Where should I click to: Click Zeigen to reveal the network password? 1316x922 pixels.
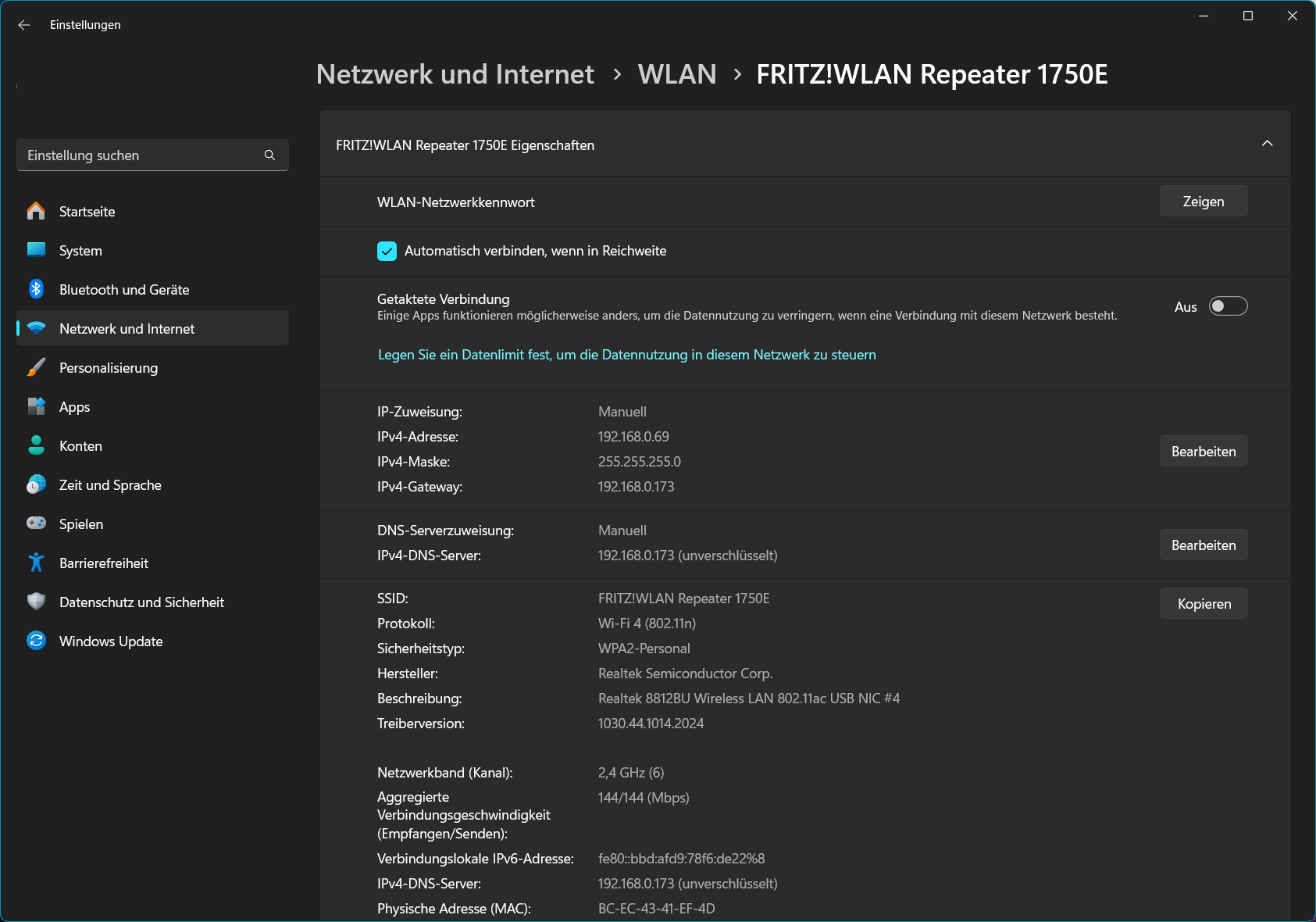[x=1203, y=201]
